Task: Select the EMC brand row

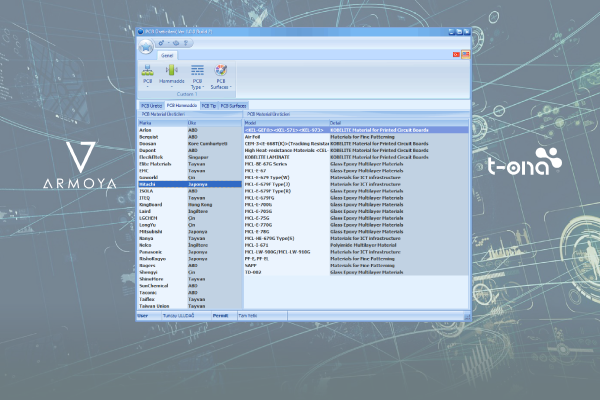Action: 190,171
